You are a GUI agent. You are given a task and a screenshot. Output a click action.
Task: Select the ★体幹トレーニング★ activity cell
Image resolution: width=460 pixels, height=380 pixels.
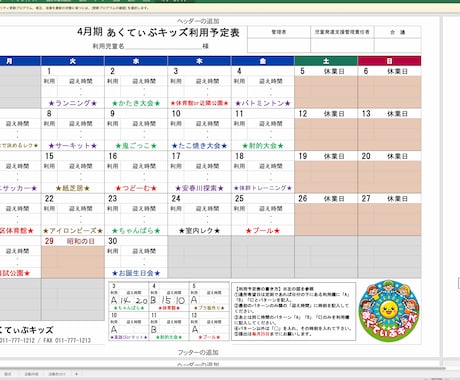tap(263, 188)
